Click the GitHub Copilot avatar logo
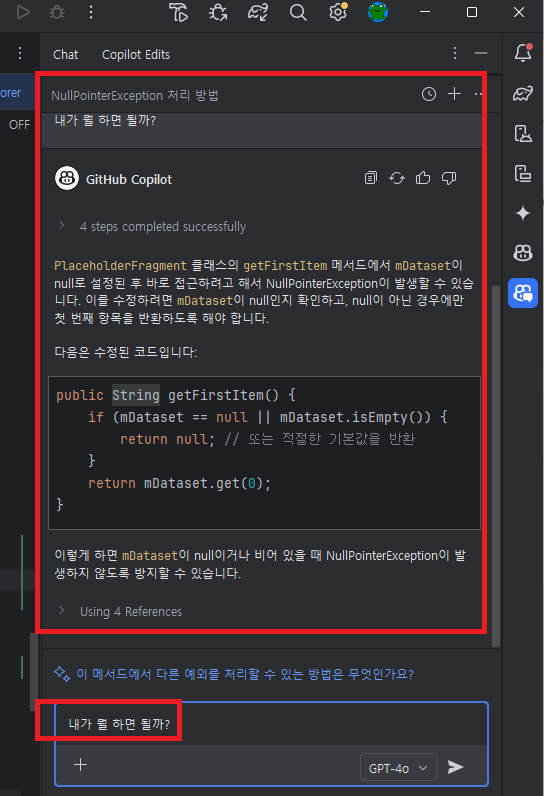Image resolution: width=550 pixels, height=796 pixels. 67,178
